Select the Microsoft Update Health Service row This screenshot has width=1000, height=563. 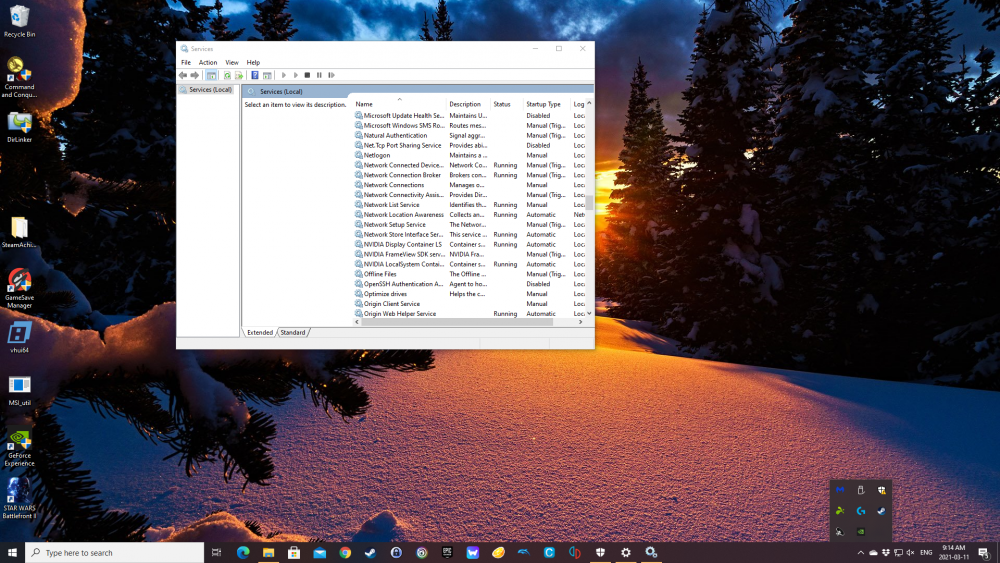(469, 115)
